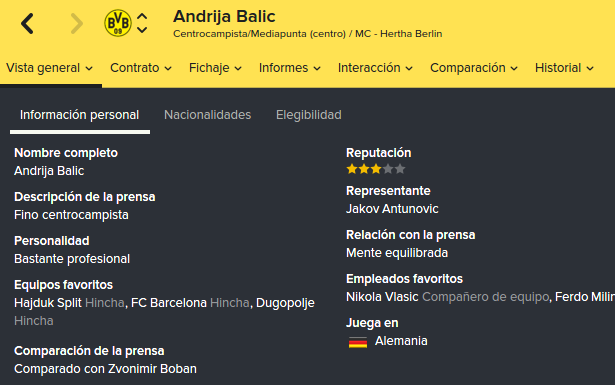Click the Nikola Vlasic link

(382, 297)
